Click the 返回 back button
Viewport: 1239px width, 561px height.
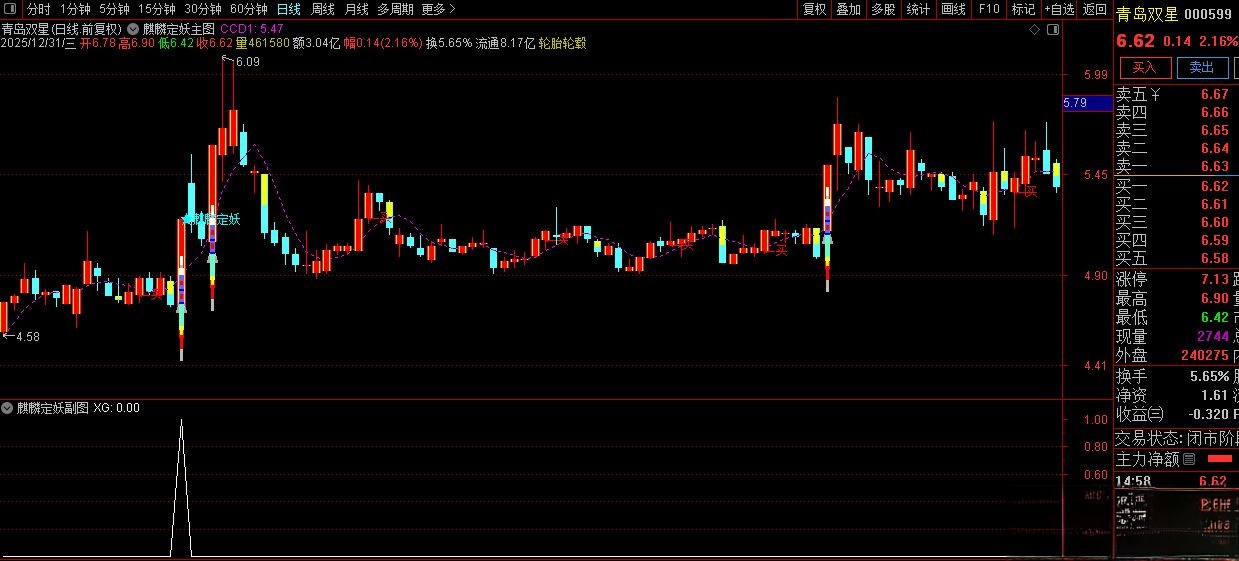pyautogui.click(x=1095, y=9)
